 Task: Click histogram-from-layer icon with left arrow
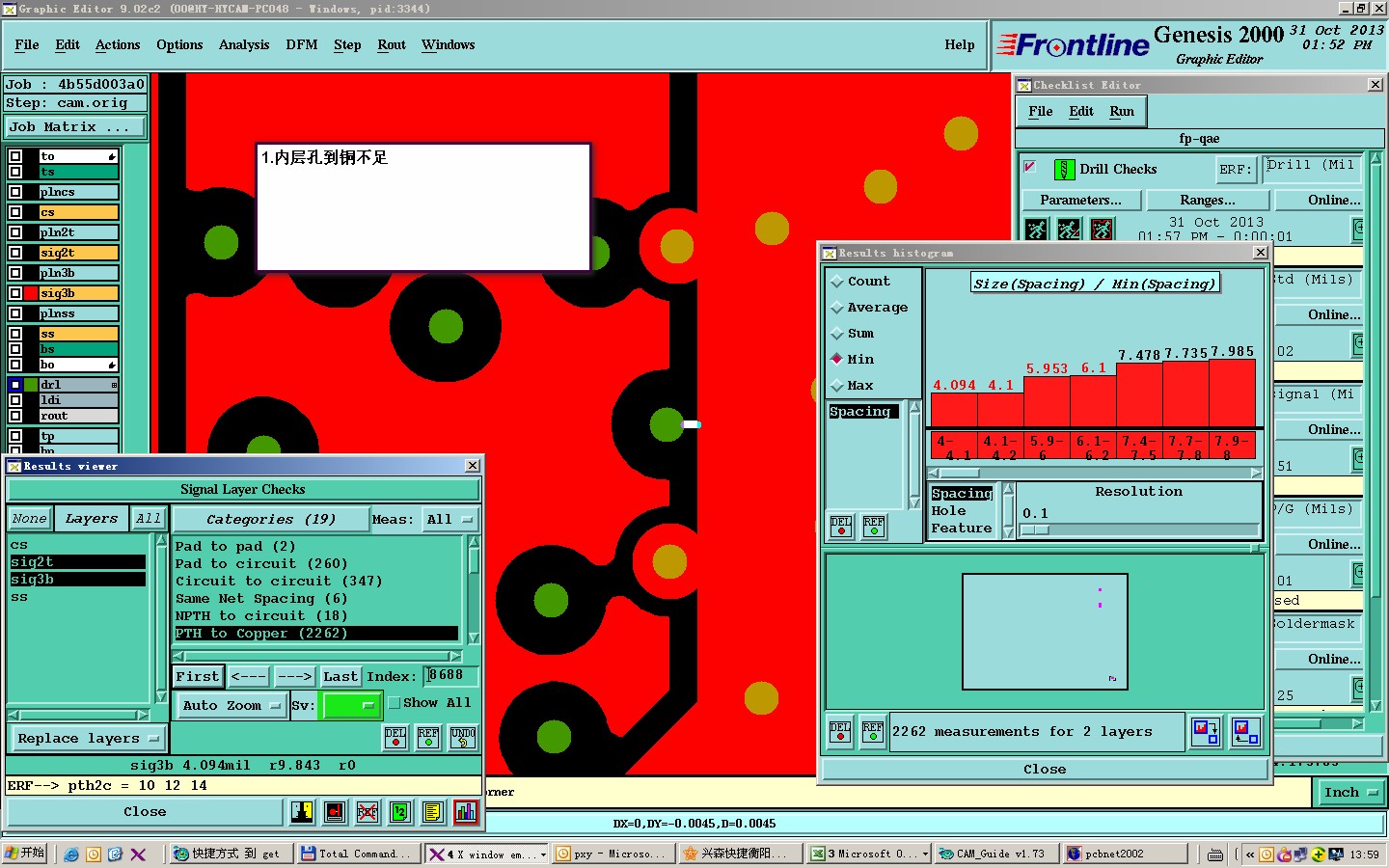(1246, 732)
